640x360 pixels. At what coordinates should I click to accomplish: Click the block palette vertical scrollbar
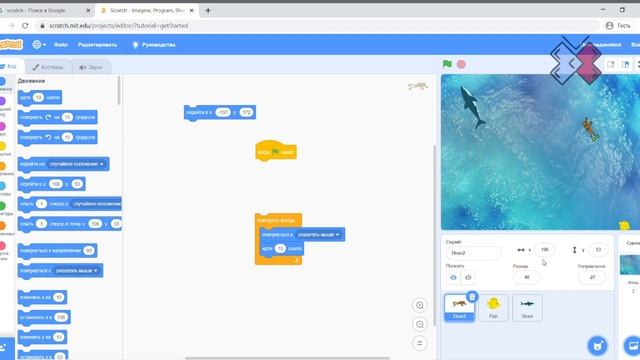[119, 90]
